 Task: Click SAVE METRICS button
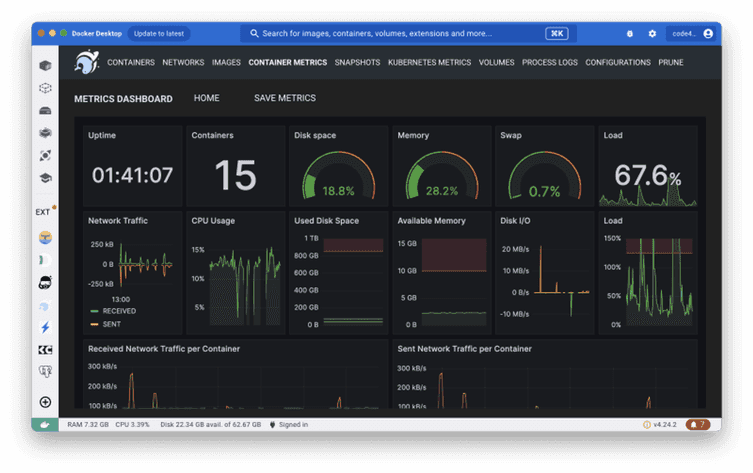(x=285, y=98)
